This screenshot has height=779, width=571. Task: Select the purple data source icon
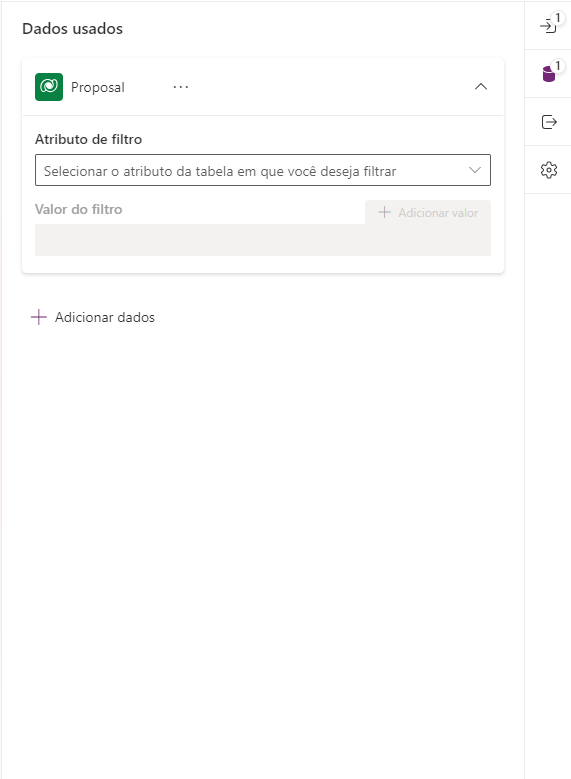point(548,74)
